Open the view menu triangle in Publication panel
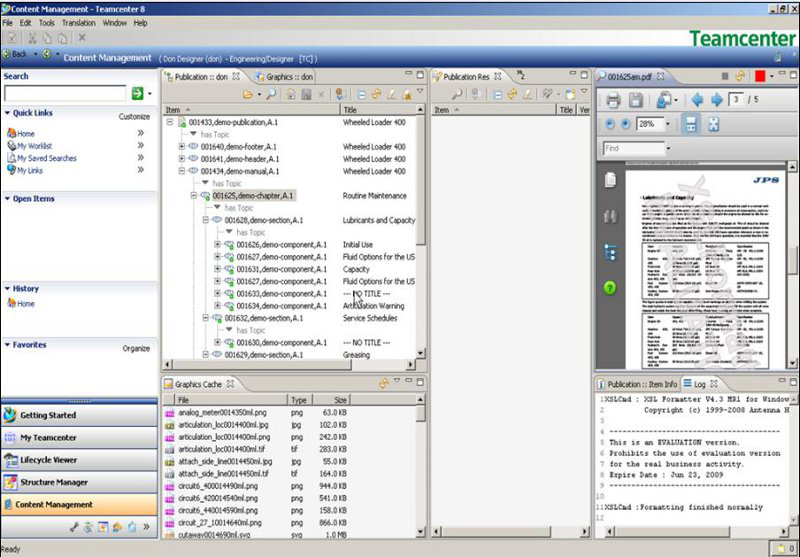The width and height of the screenshot is (800, 557). click(420, 92)
